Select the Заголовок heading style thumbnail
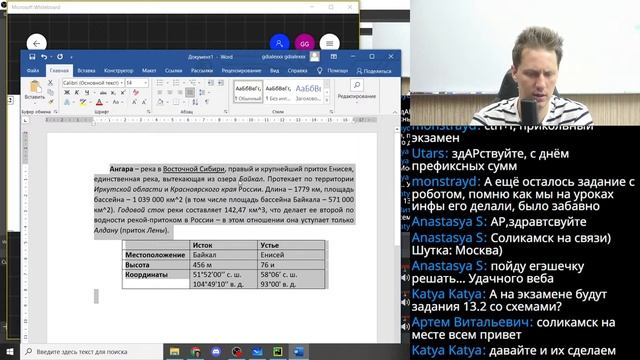This screenshot has height=360, width=640. click(308, 92)
